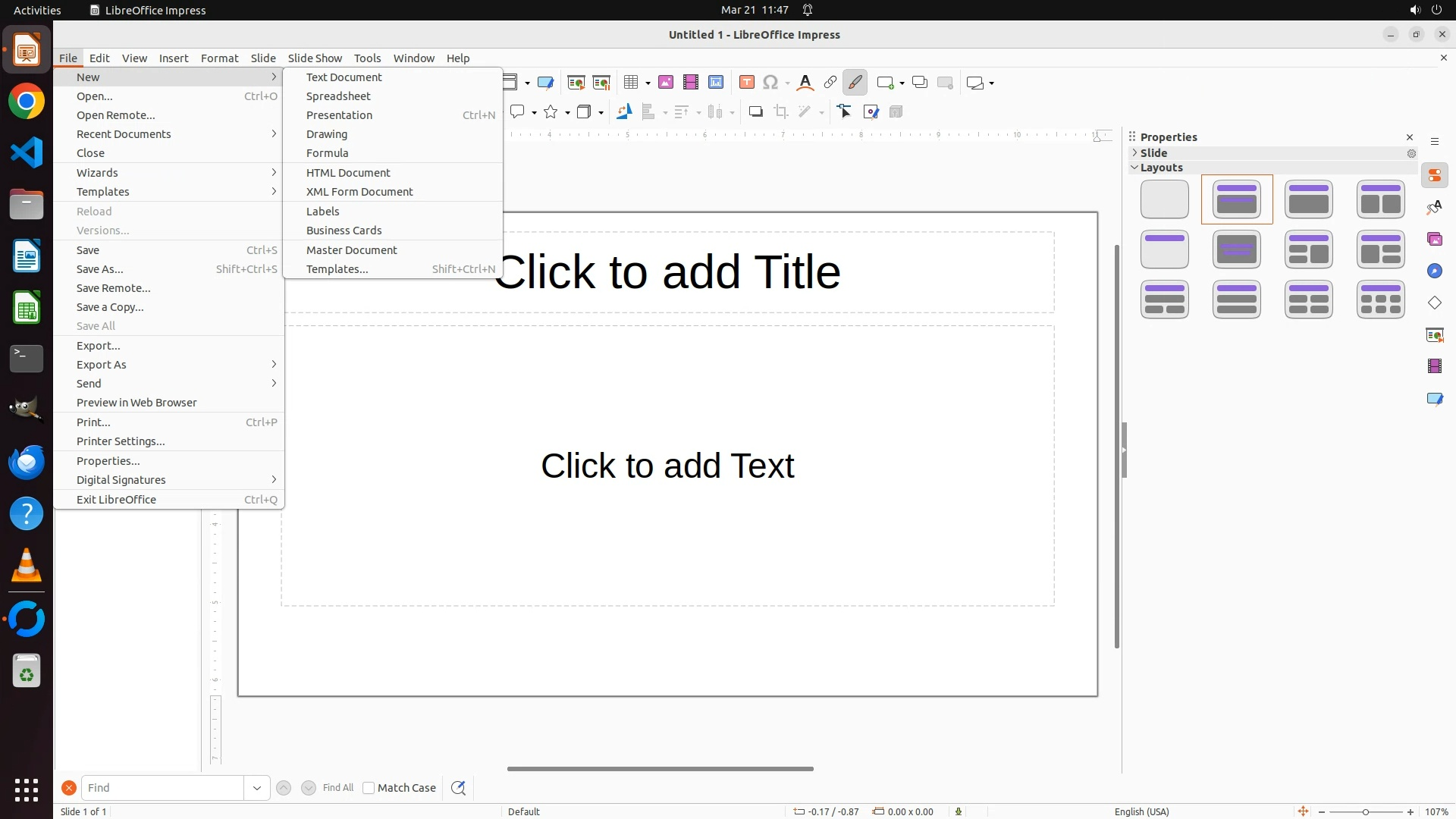The height and width of the screenshot is (819, 1456).
Task: Collapse the Layouts section
Action: pos(1161,168)
